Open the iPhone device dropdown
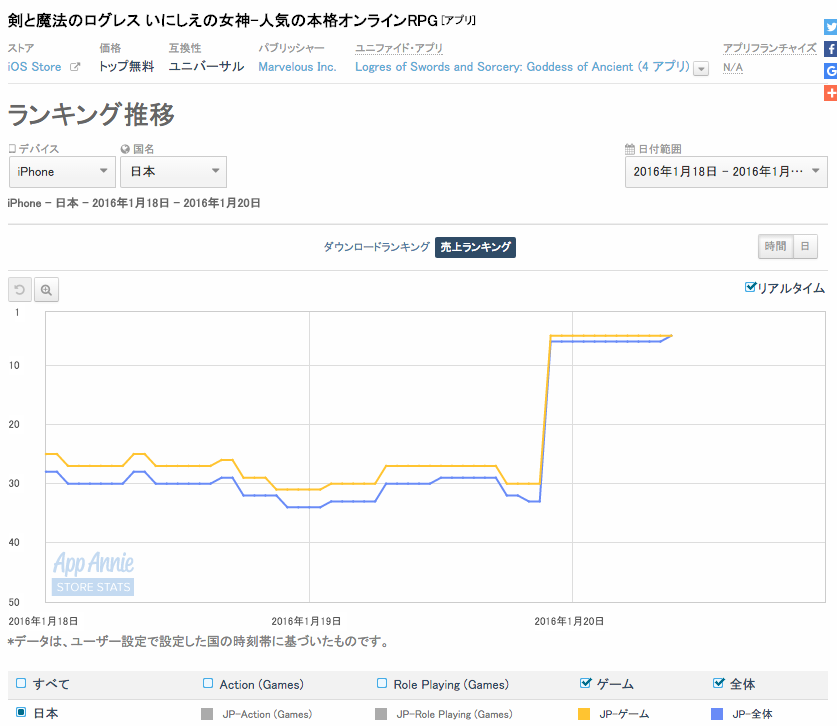 coord(62,171)
